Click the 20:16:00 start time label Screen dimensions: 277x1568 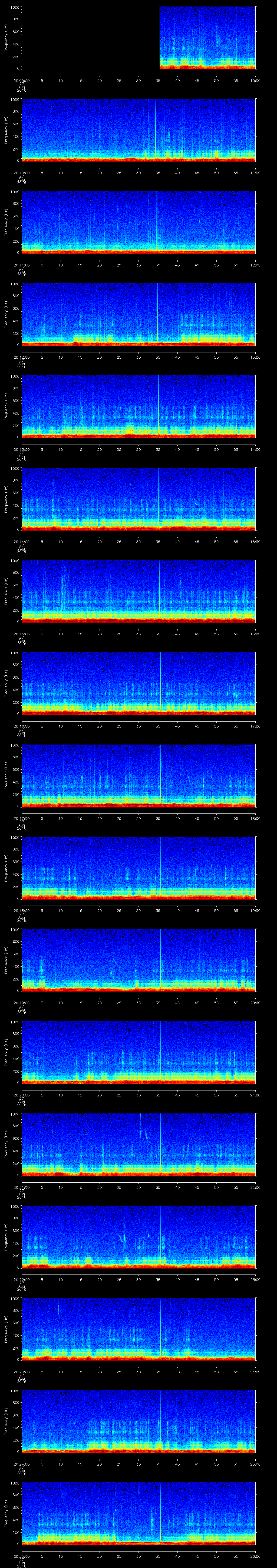tap(22, 726)
